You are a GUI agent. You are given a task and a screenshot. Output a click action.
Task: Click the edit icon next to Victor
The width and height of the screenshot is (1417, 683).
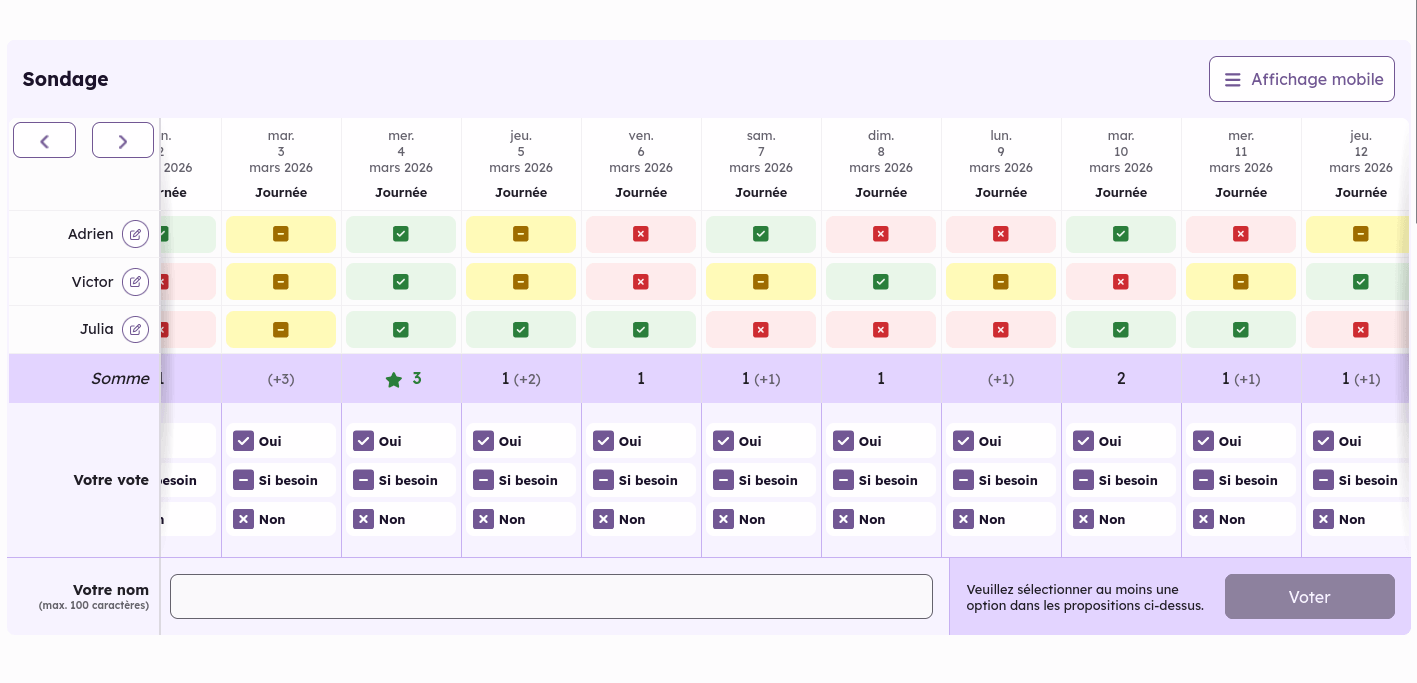tap(135, 282)
